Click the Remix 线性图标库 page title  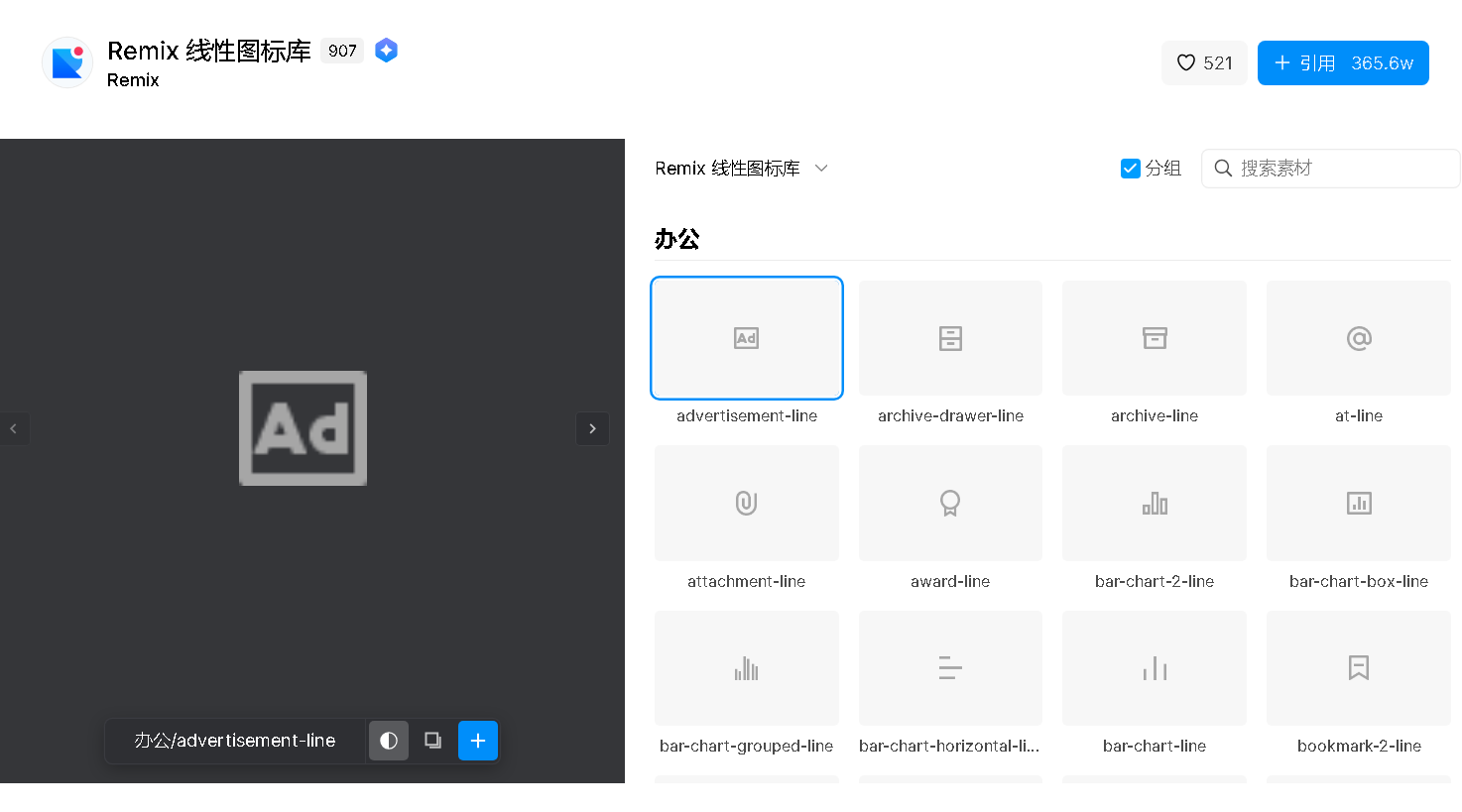coord(209,51)
